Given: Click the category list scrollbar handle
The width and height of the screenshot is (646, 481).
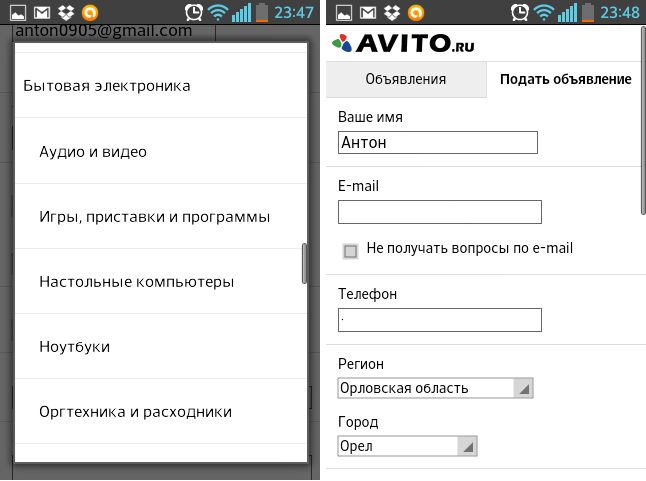Looking at the screenshot, I should [304, 263].
